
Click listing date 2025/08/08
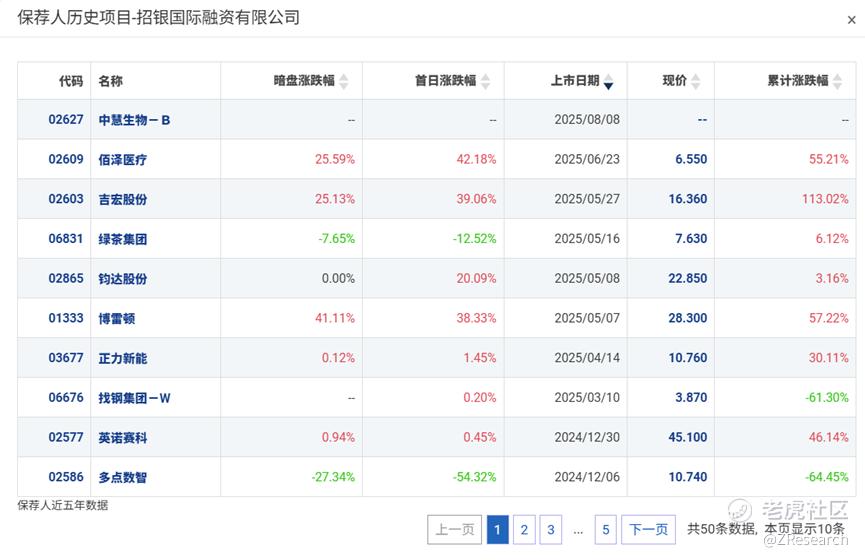[587, 120]
